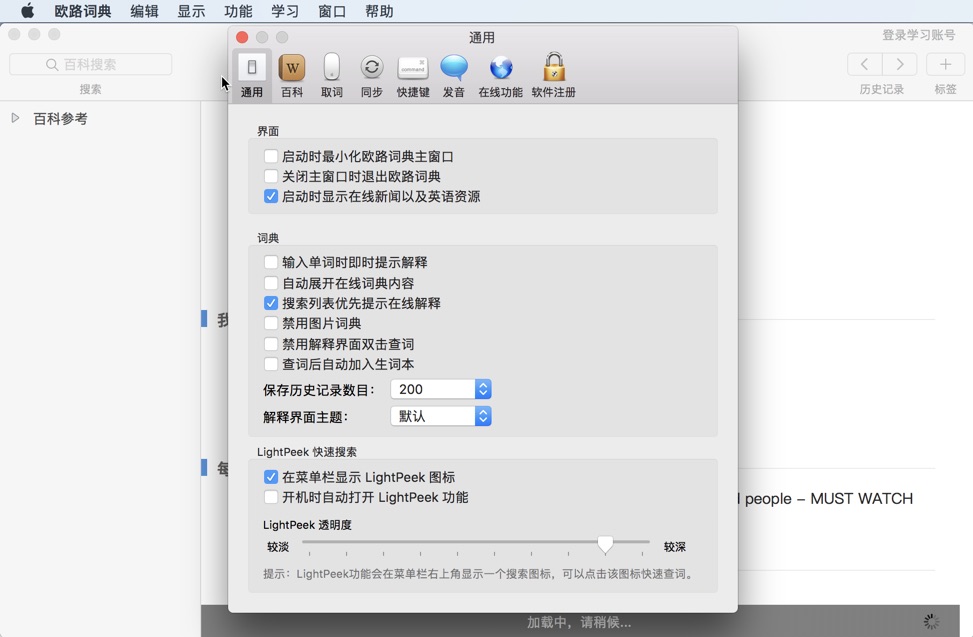Open the 欧路词典 app menu
Image resolution: width=973 pixels, height=637 pixels.
click(83, 11)
